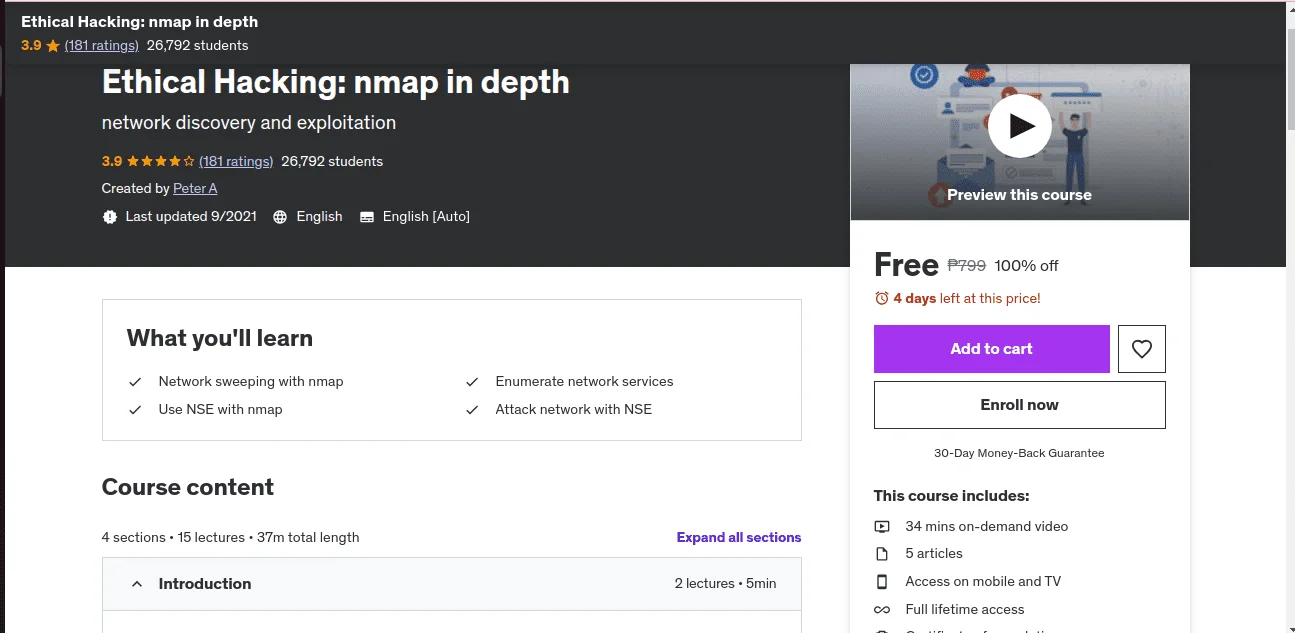Click Full lifetime access text

click(965, 609)
